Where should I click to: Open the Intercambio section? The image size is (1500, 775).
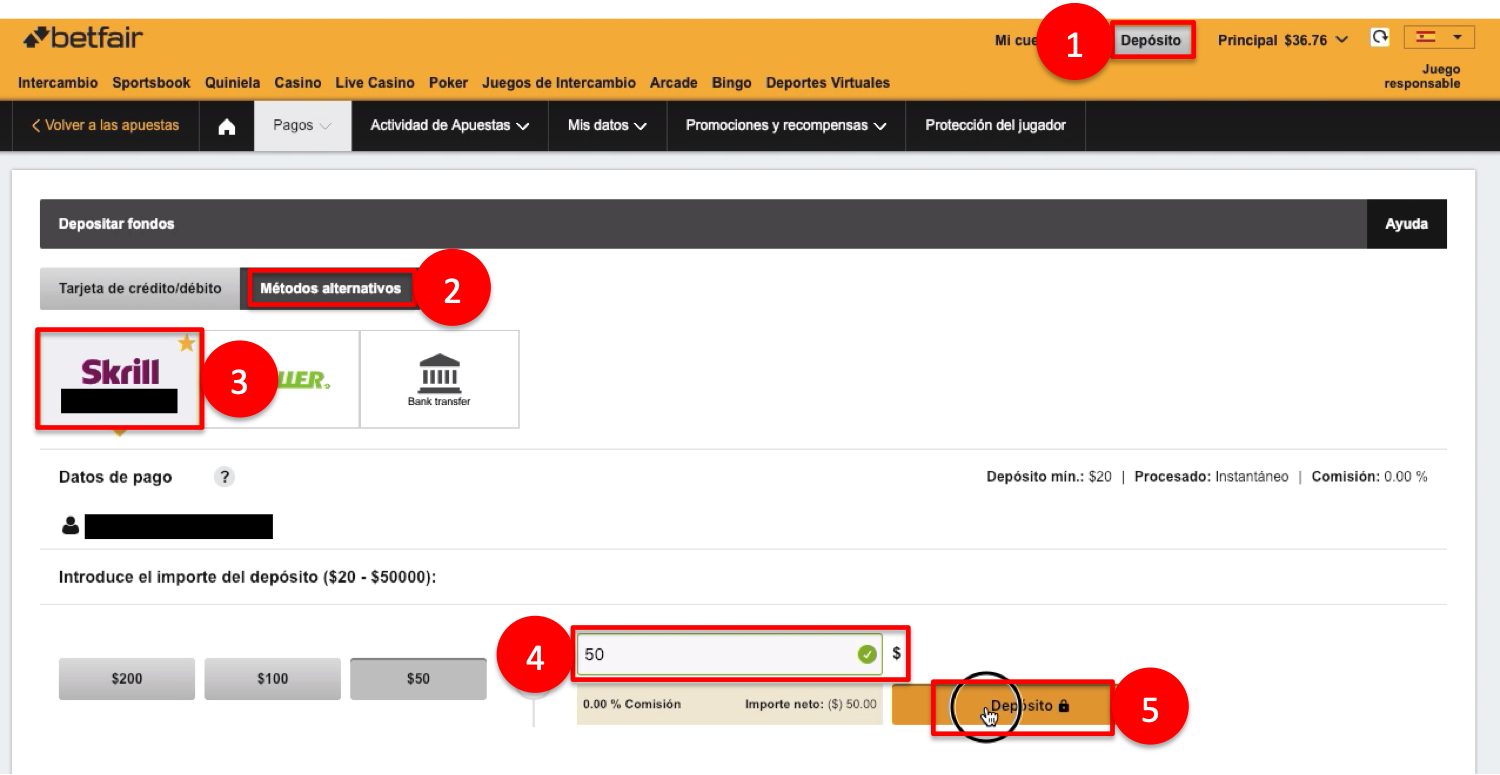[x=58, y=83]
